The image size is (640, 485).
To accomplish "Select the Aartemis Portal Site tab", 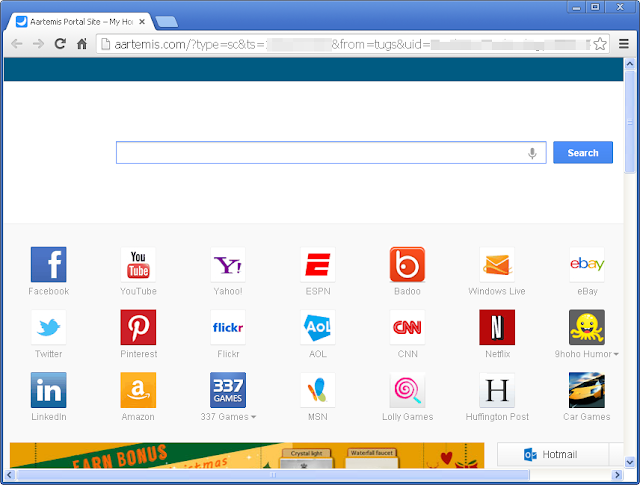I will [x=81, y=22].
